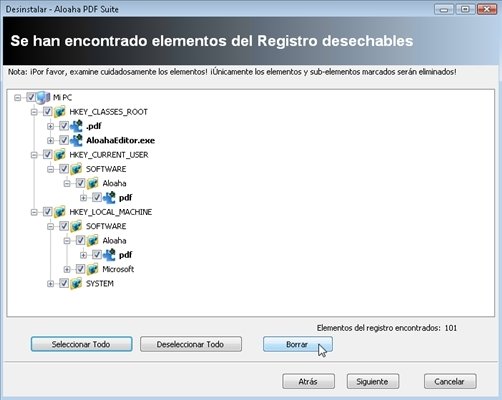The height and width of the screenshot is (400, 502).
Task: Collapse SOFTWARE under HKEY_LOCAL_MACHINE
Action: 50,227
